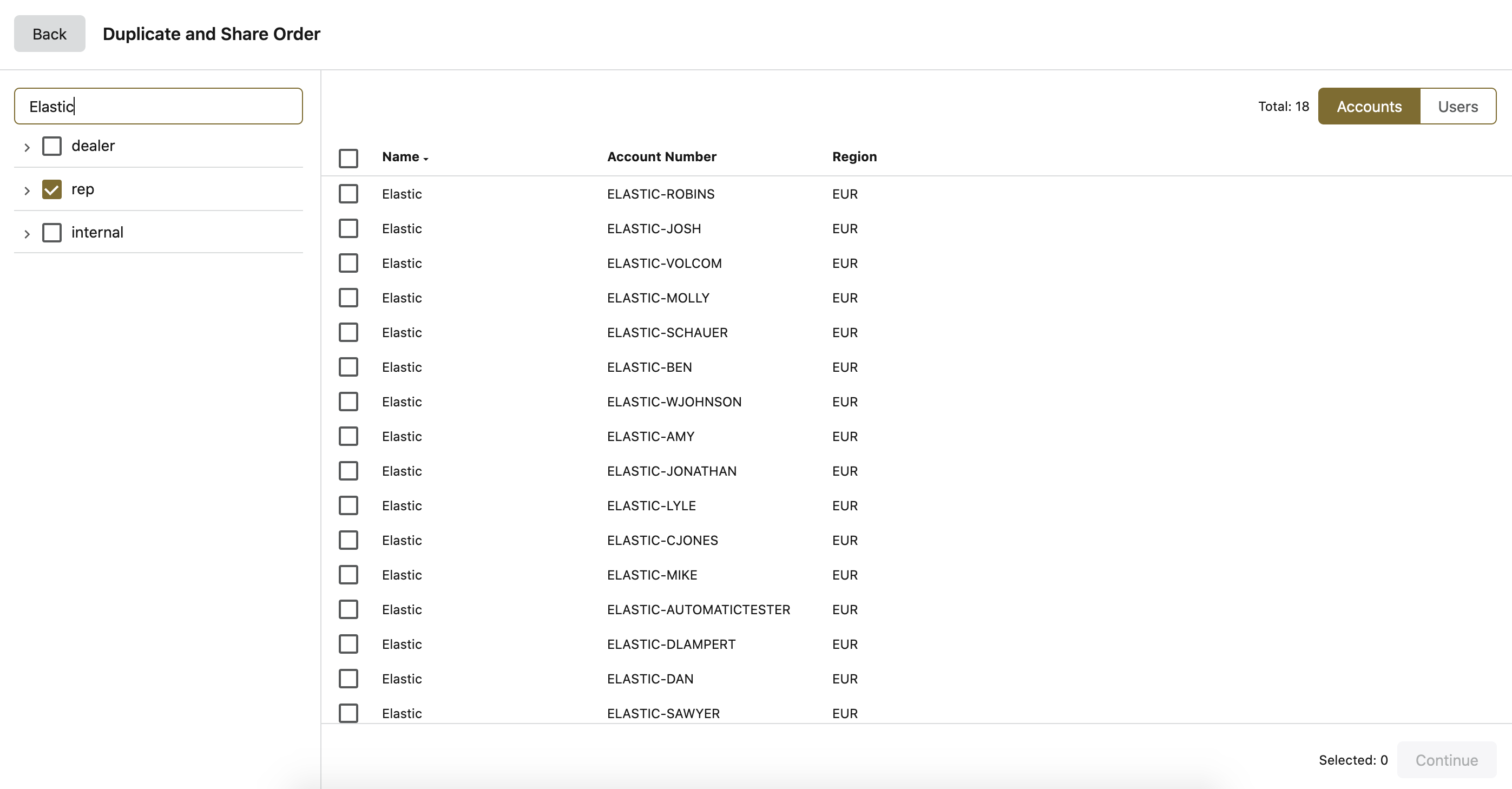Uncheck the rep filter checkbox
Image resolution: width=1512 pixels, height=789 pixels.
coord(51,189)
